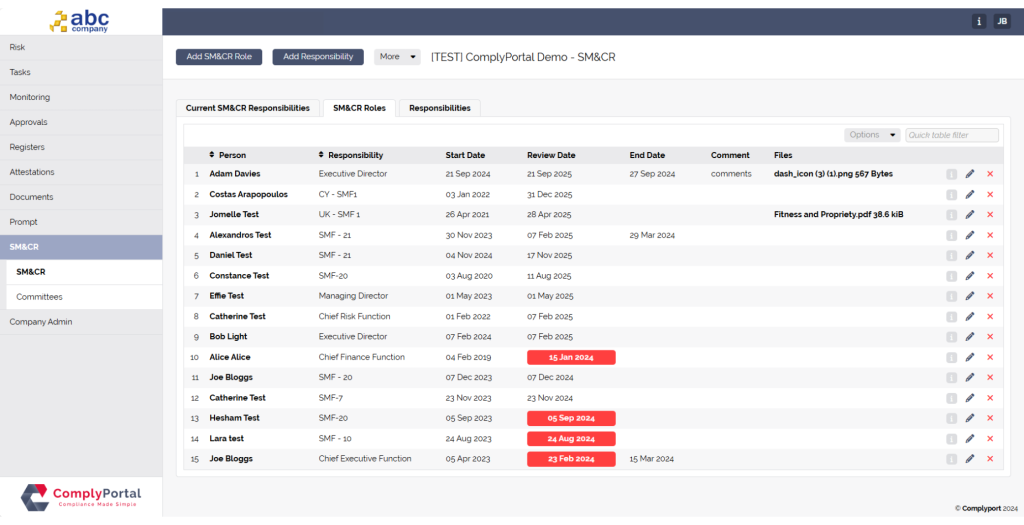
Task: Edit the Alice Alice role entry
Action: click(x=969, y=357)
